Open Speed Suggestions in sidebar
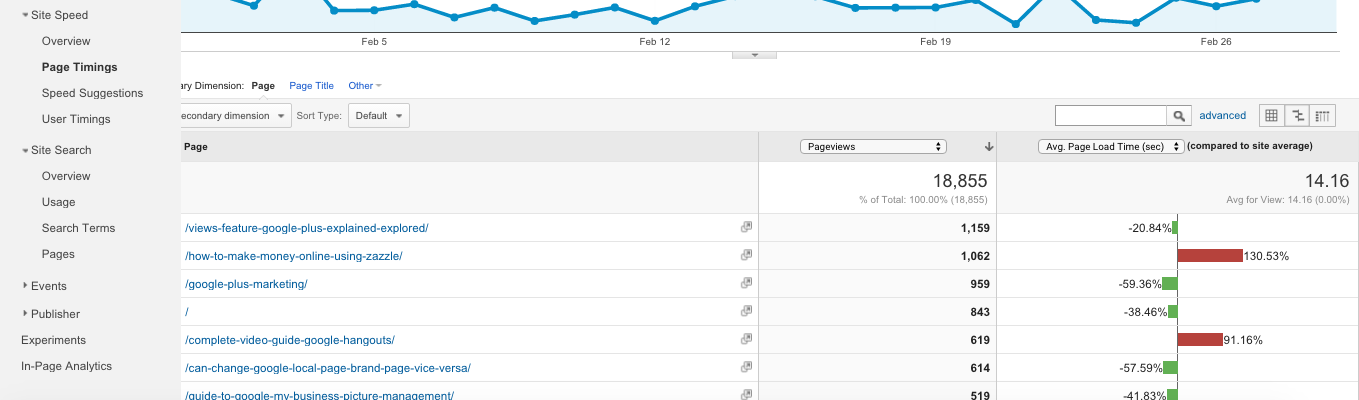The height and width of the screenshot is (400, 1359). 92,93
